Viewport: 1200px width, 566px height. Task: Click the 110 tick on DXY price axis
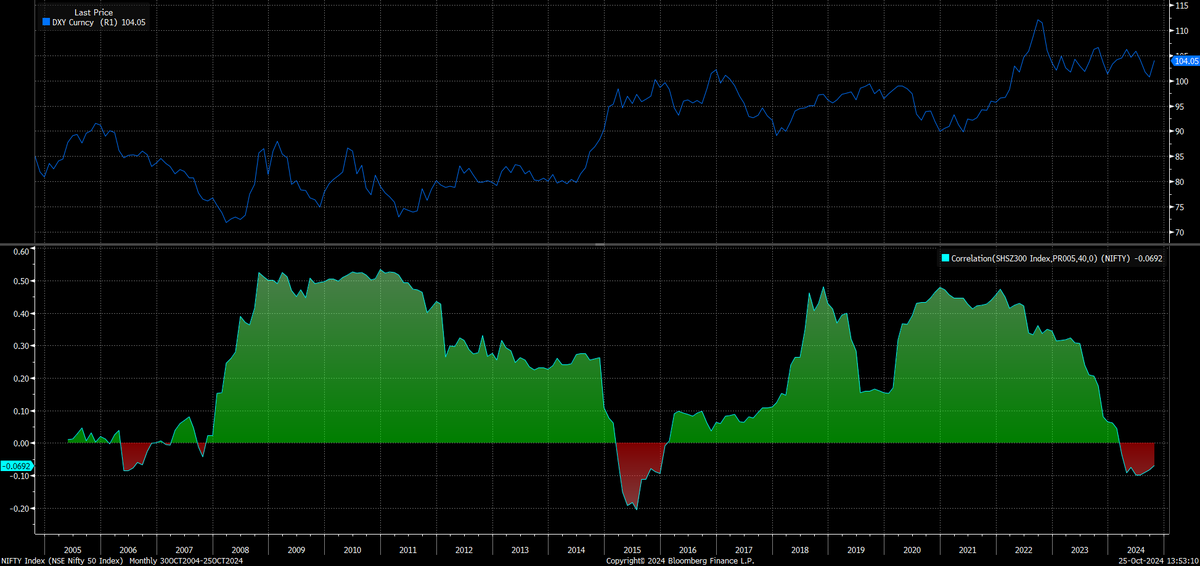point(1180,31)
